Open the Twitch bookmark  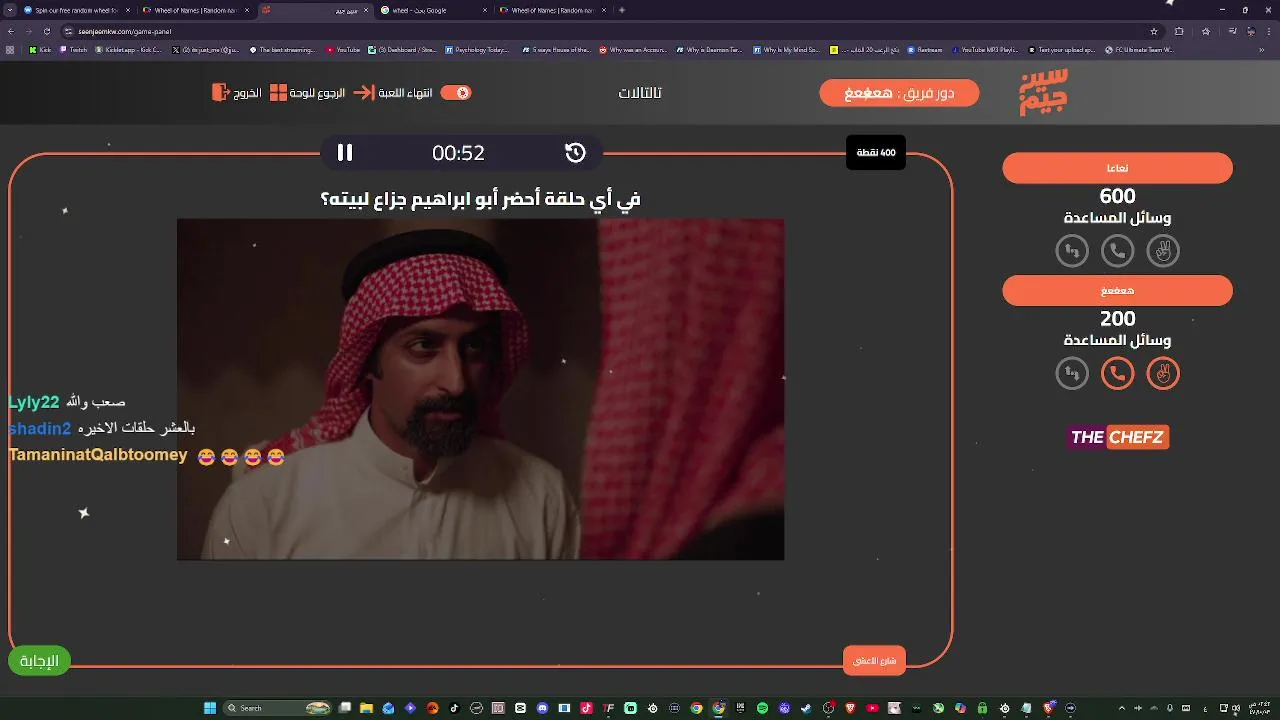[73, 49]
